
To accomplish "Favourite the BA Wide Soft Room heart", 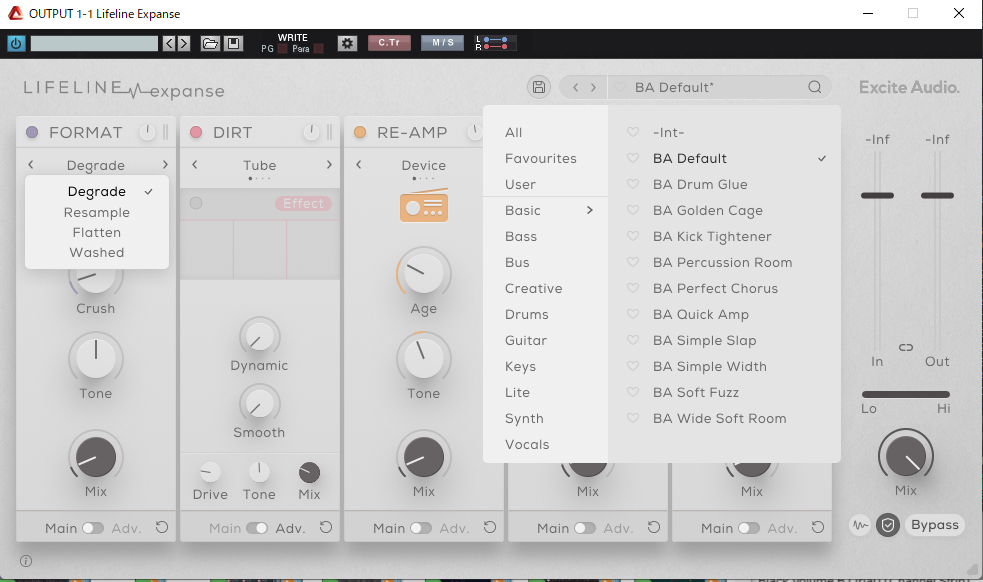I will point(633,418).
